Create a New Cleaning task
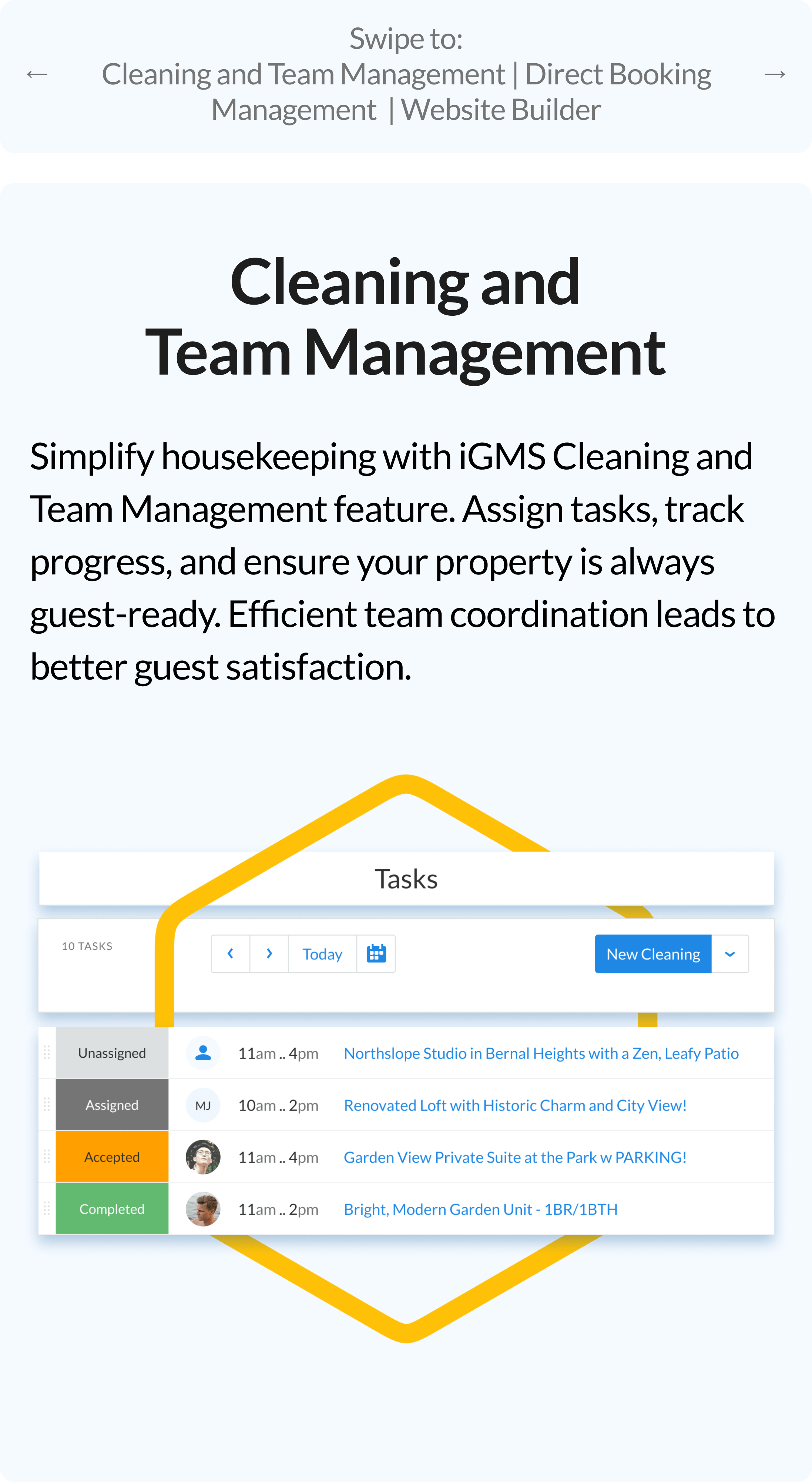This screenshot has width=812, height=1482. (x=653, y=954)
